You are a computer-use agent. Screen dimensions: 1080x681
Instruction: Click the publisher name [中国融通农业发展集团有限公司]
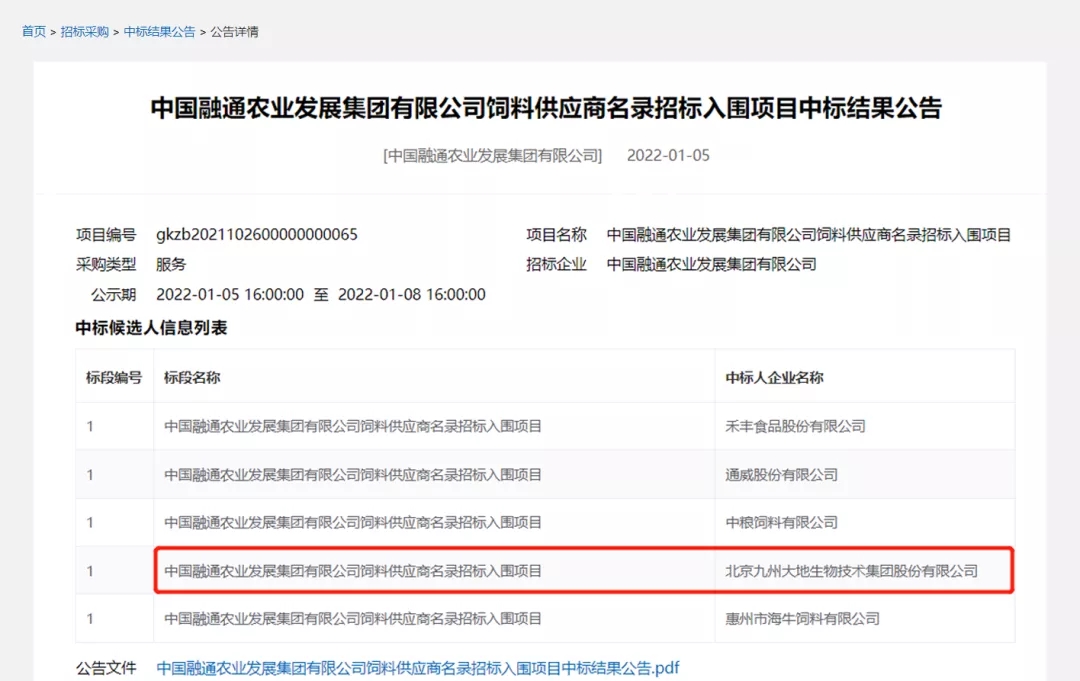[492, 156]
